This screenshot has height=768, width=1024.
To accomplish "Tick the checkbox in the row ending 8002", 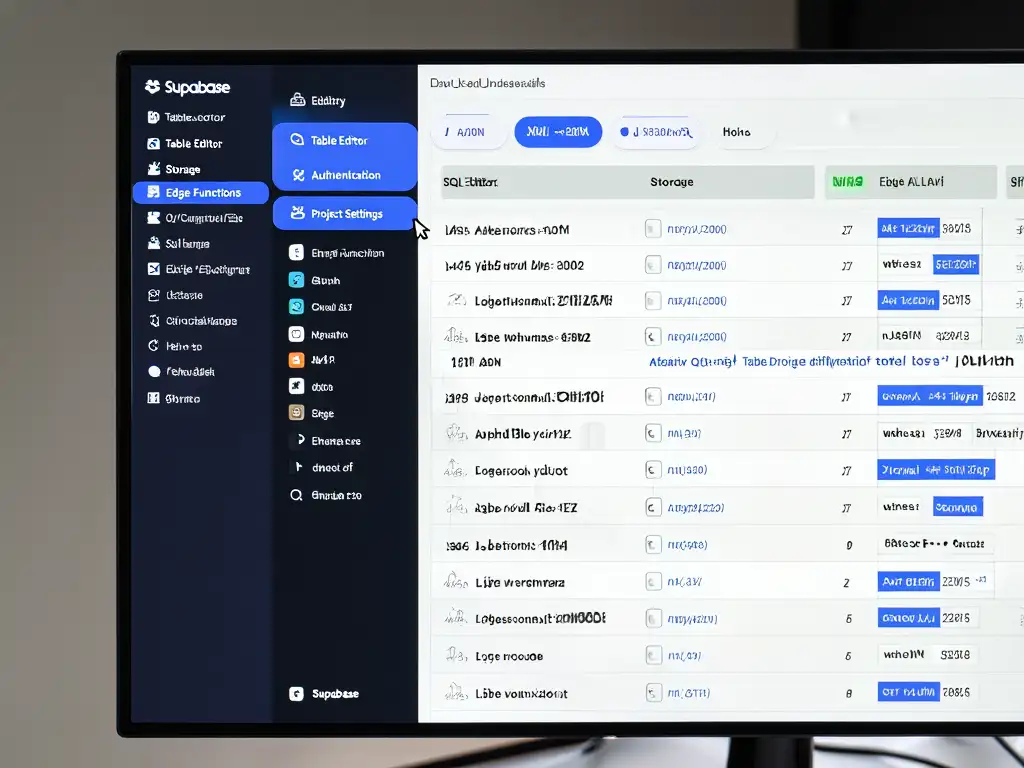I will point(652,264).
